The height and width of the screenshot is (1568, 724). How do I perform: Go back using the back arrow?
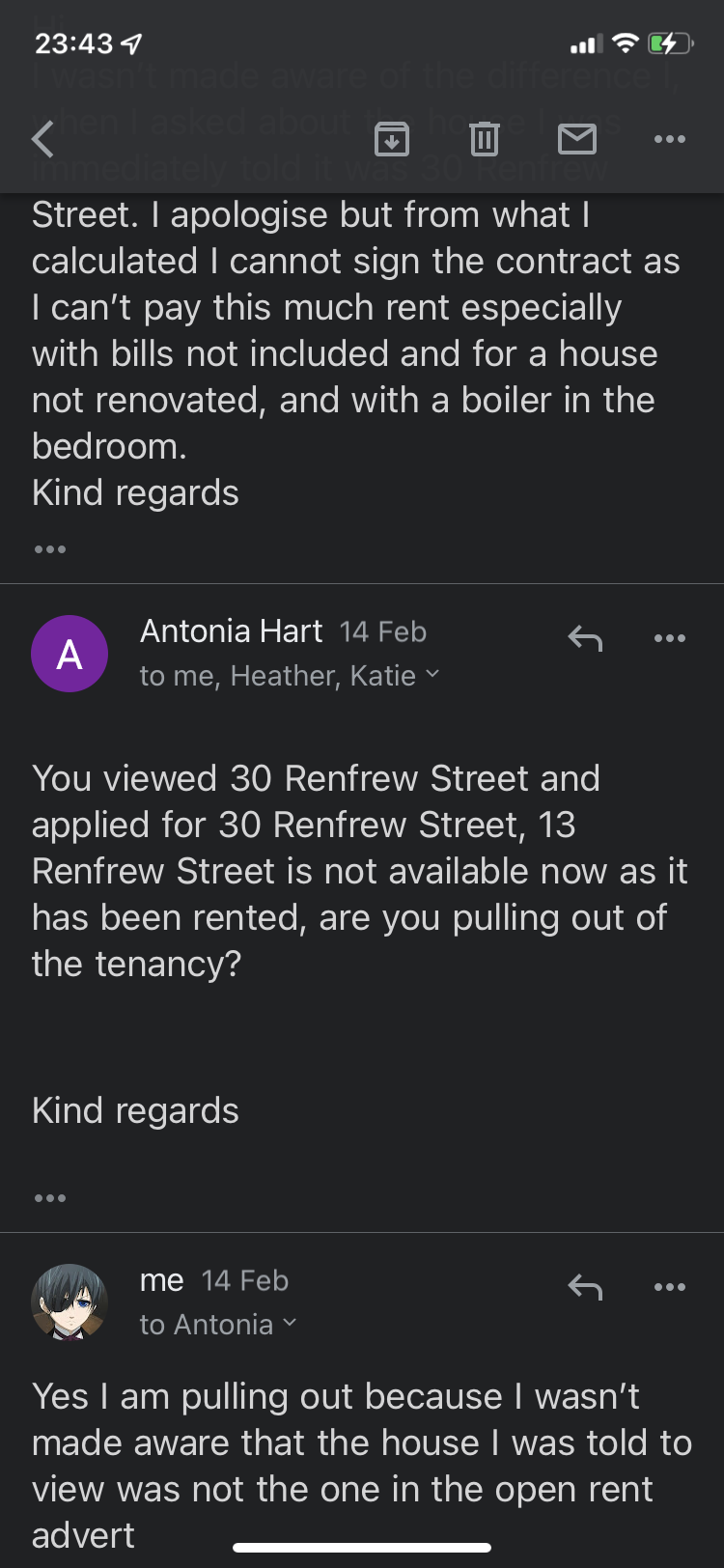click(42, 140)
